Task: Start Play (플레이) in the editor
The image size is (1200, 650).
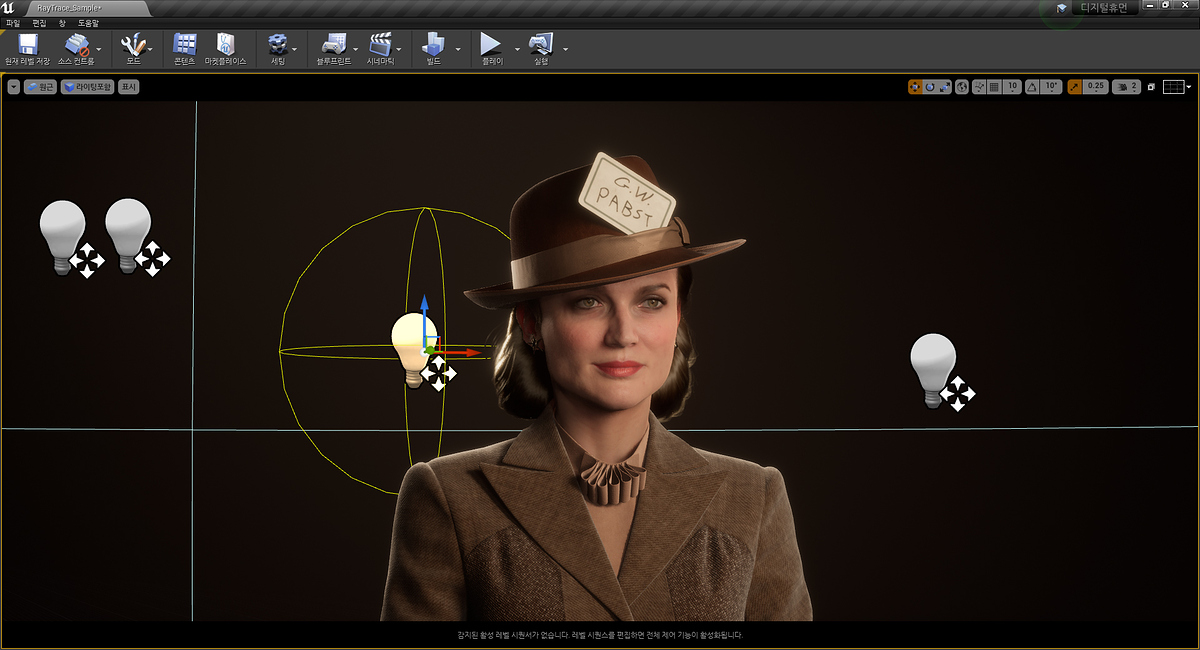Action: pyautogui.click(x=491, y=44)
